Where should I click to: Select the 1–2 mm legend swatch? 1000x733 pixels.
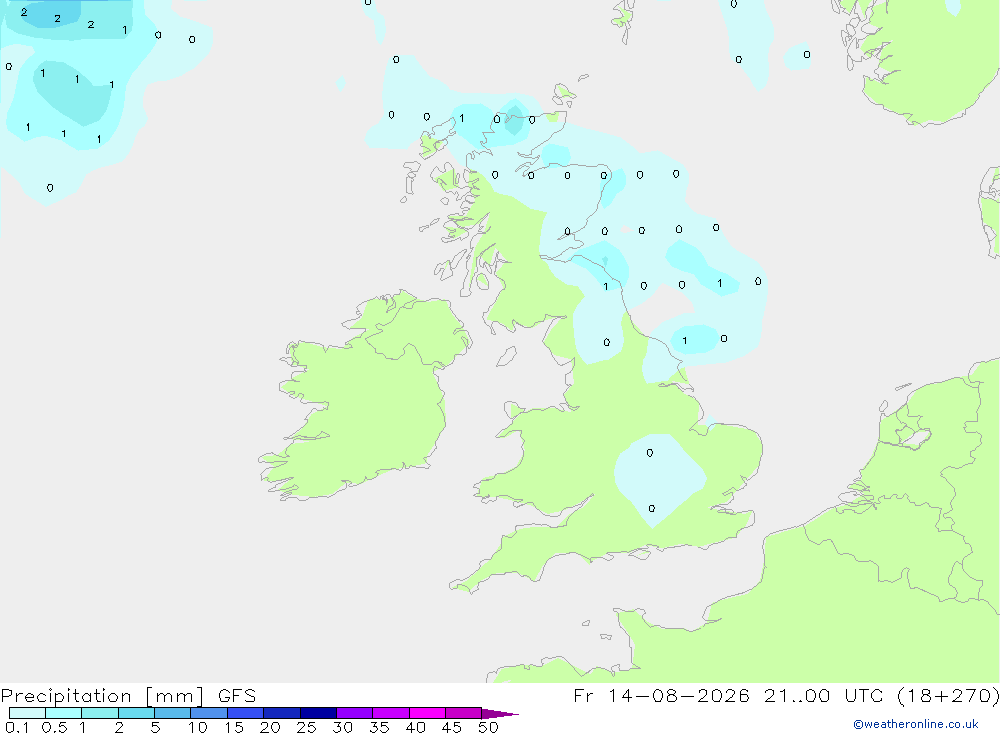100,713
